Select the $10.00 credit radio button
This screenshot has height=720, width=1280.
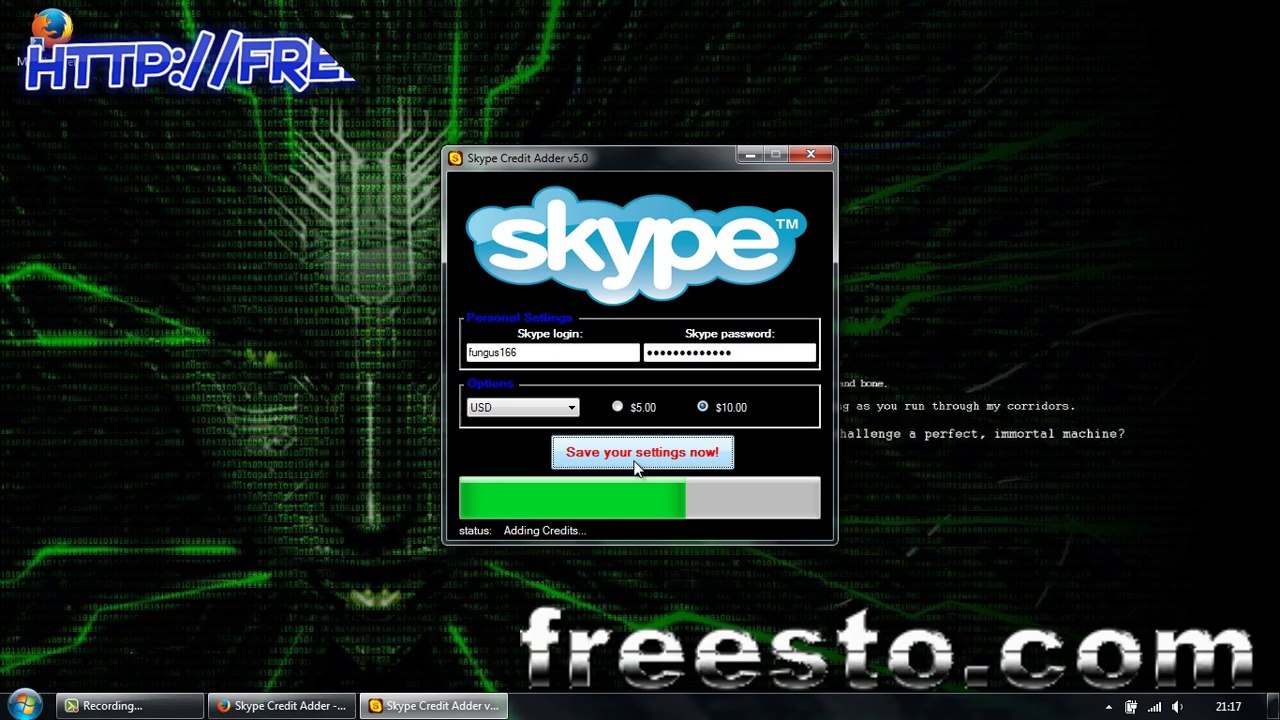[x=703, y=406]
